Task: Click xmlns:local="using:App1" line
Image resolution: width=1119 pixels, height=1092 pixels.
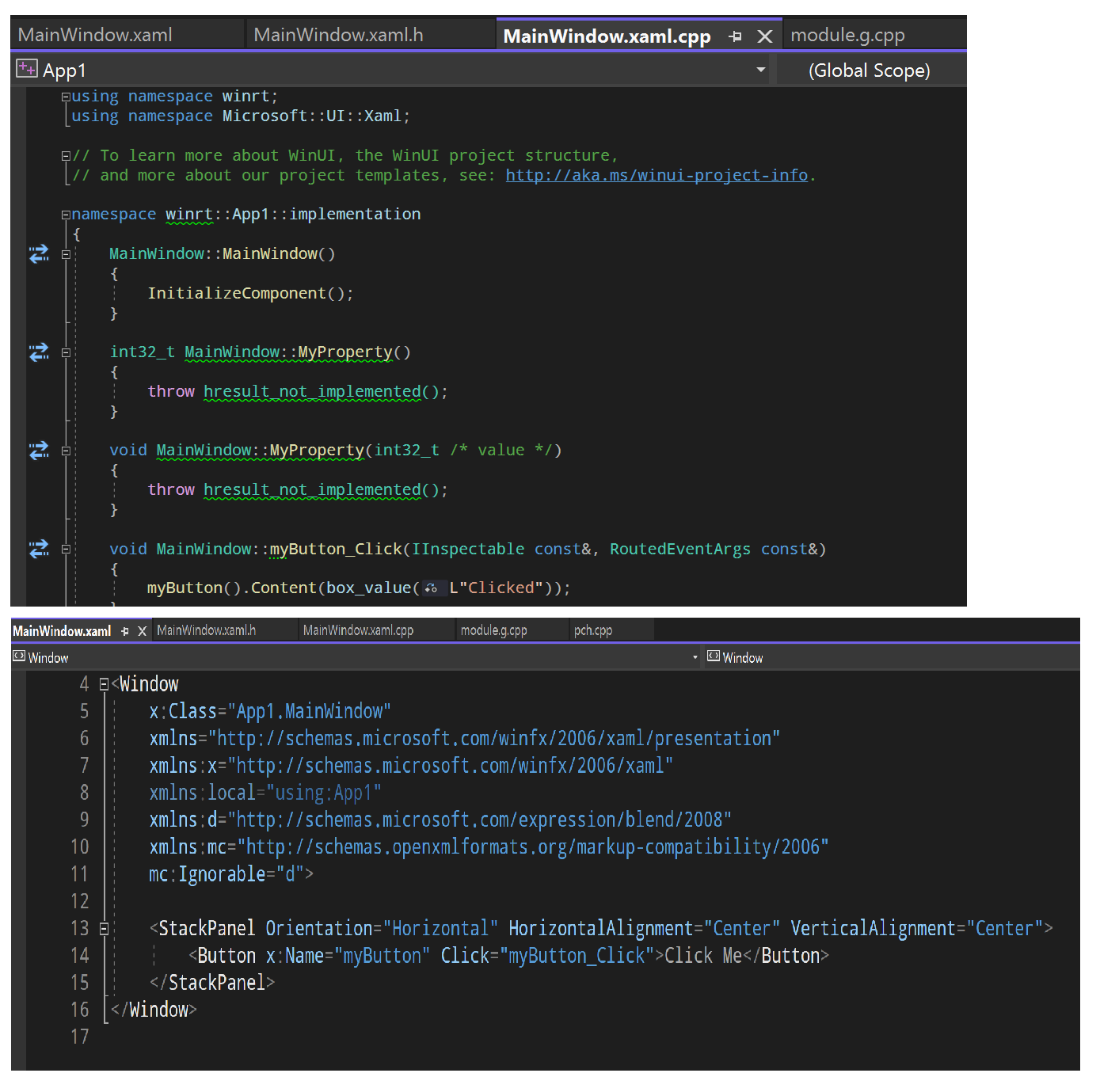Action: tap(265, 793)
